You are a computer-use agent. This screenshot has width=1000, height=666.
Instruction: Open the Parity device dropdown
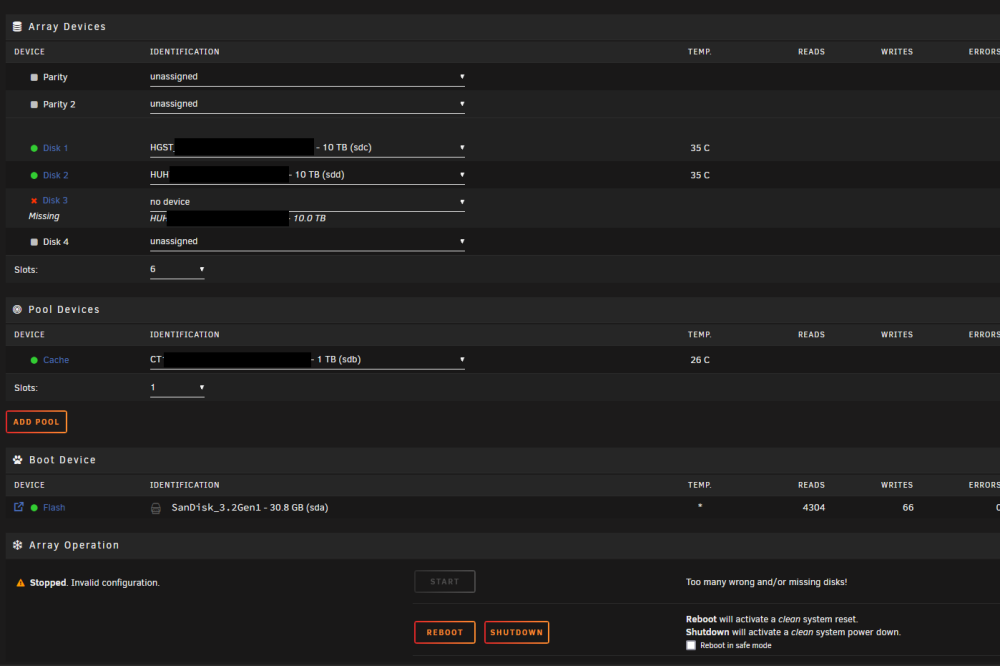307,77
